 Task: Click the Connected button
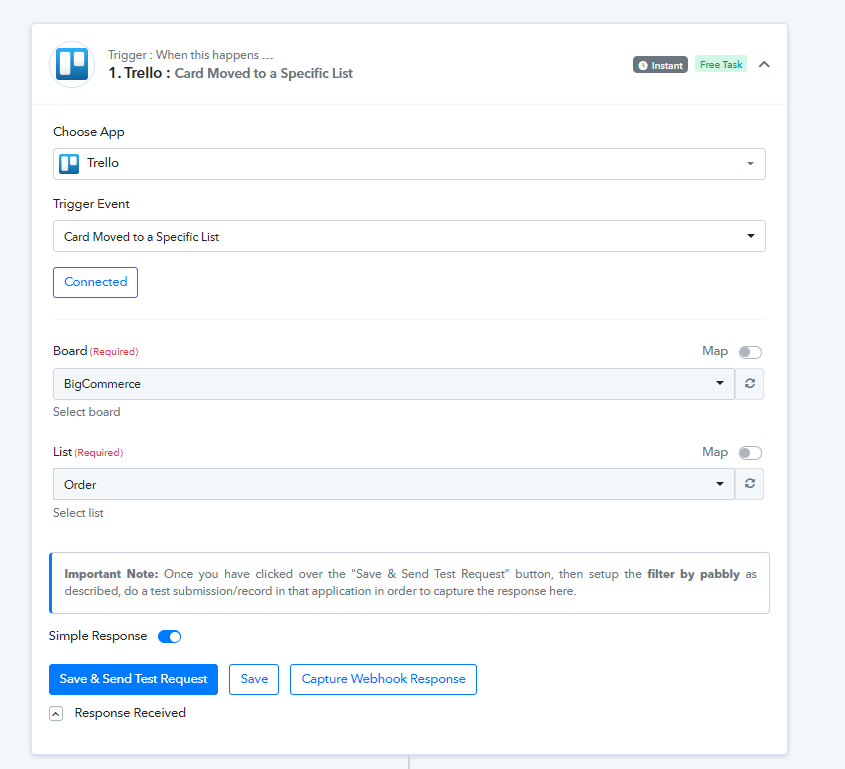[x=95, y=282]
